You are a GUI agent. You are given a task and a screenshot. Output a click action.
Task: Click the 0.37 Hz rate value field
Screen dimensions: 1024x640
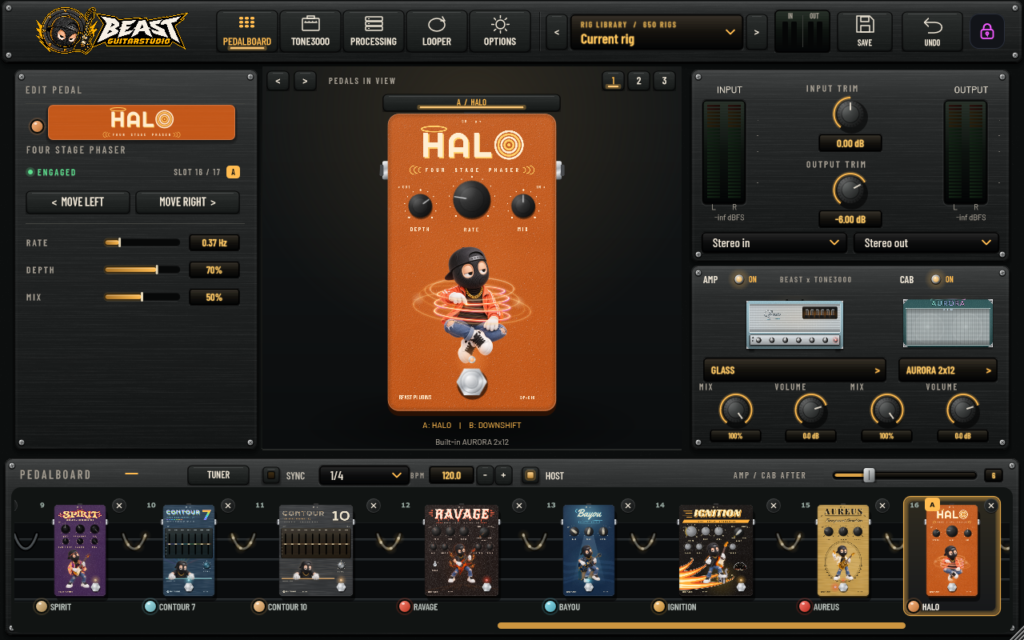(x=214, y=243)
